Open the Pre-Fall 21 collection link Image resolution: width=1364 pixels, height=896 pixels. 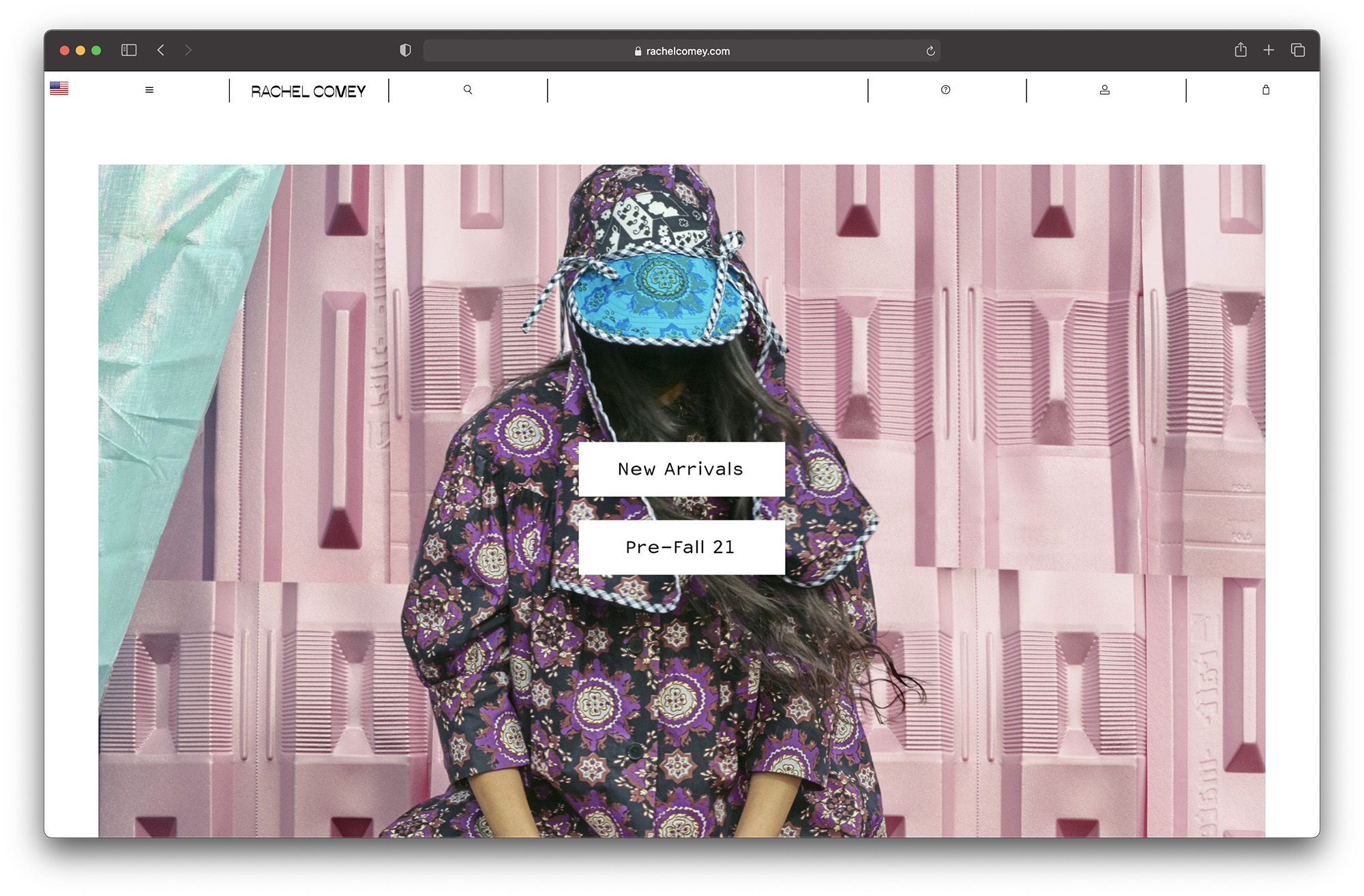pyautogui.click(x=680, y=546)
